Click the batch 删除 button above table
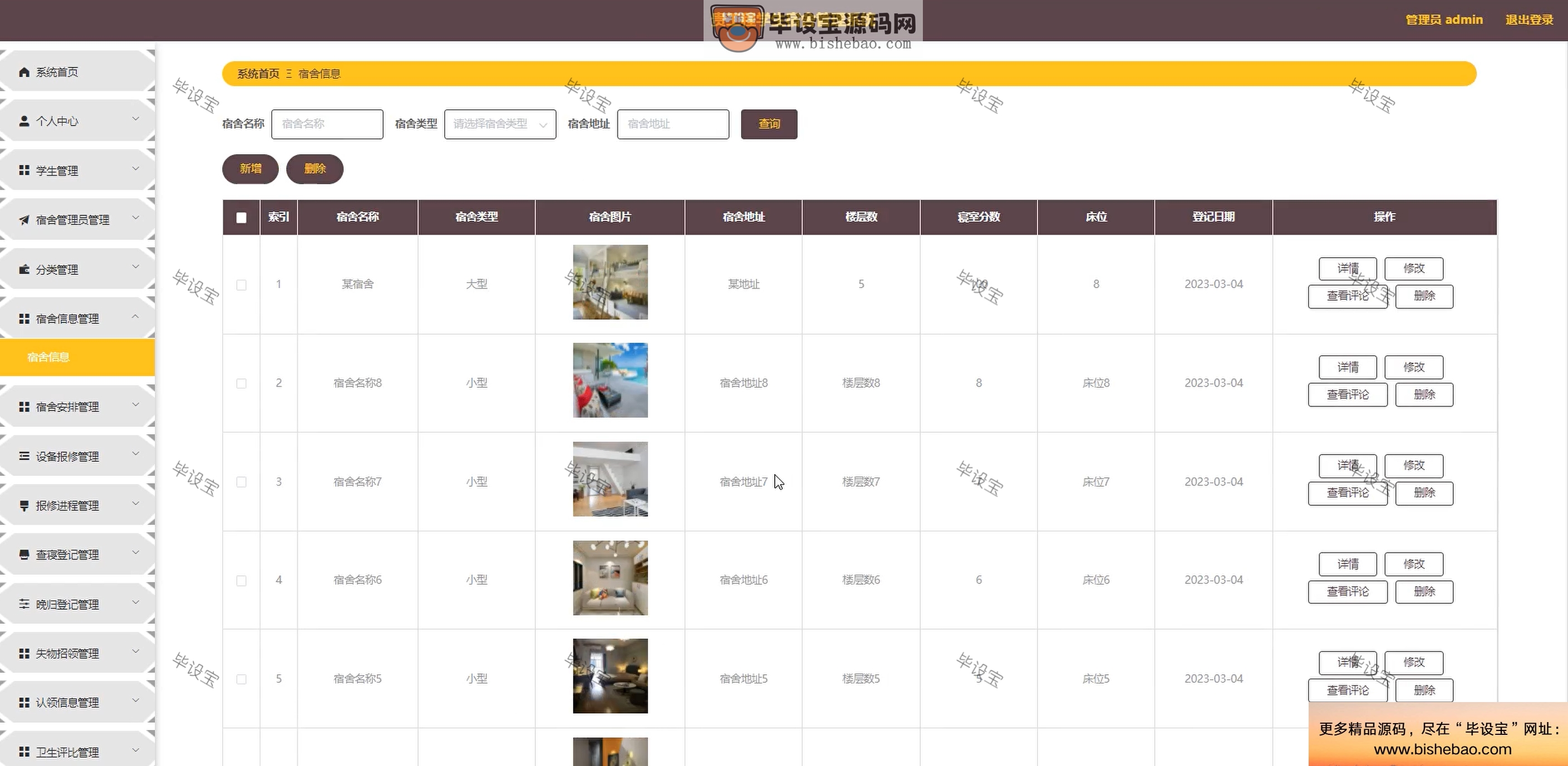The height and width of the screenshot is (766, 1568). (x=314, y=169)
